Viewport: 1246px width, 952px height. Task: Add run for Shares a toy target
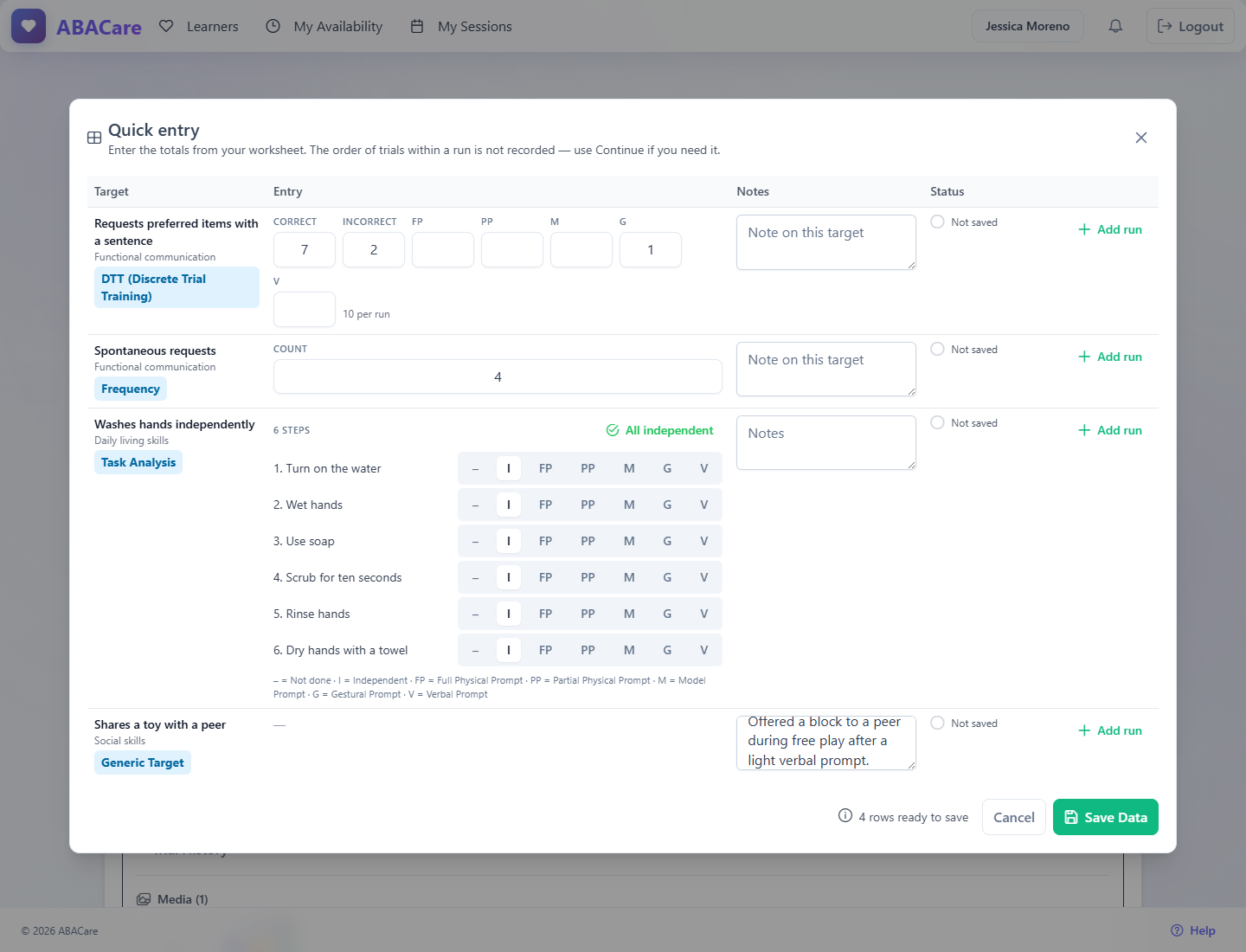coord(1110,730)
